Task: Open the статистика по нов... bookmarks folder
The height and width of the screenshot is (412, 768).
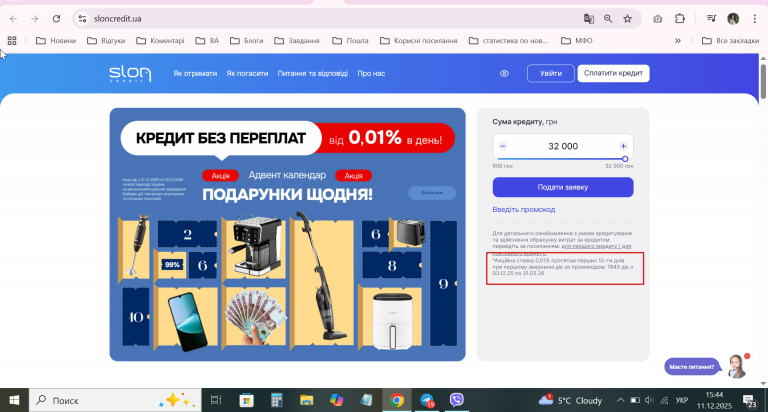Action: [x=508, y=41]
